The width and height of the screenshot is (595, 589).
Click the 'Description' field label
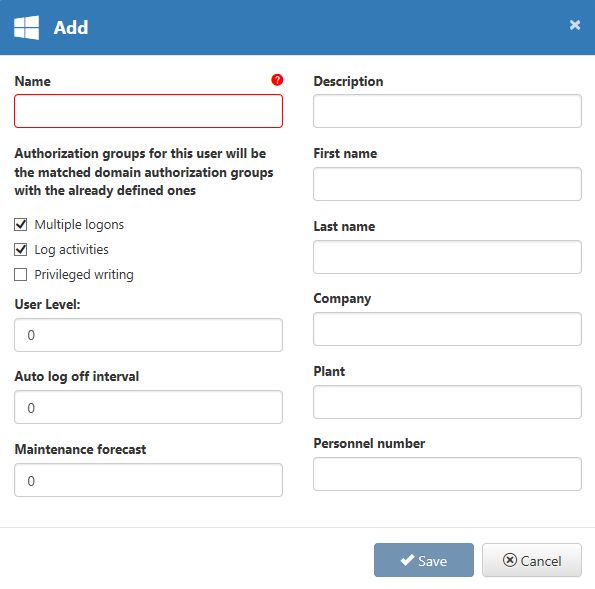[x=348, y=82]
